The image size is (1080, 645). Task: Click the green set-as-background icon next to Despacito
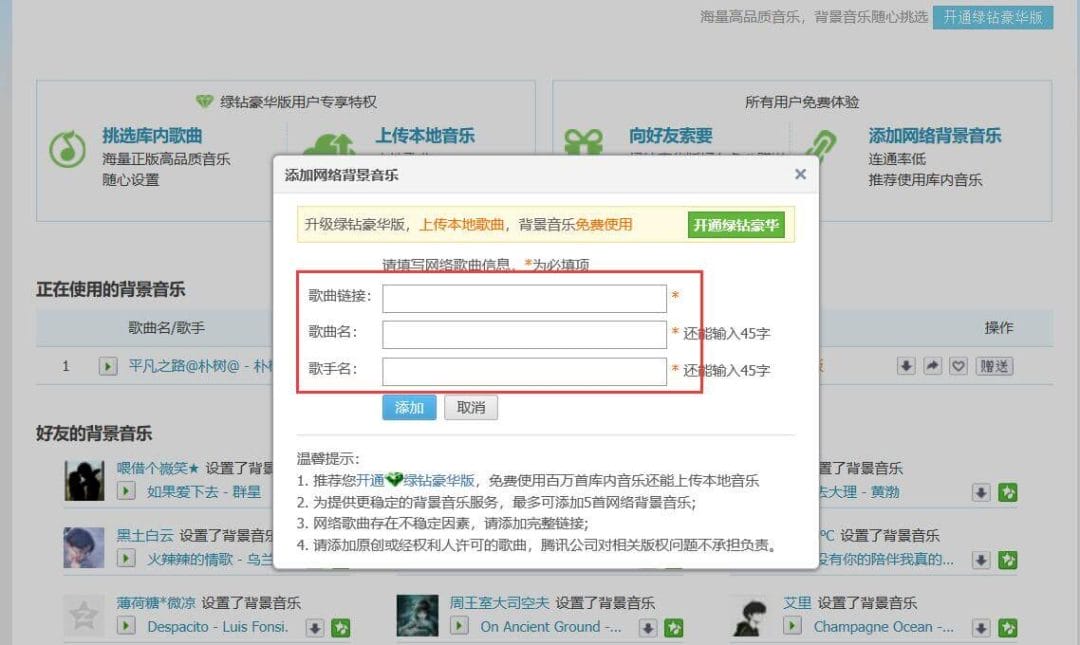[x=340, y=627]
